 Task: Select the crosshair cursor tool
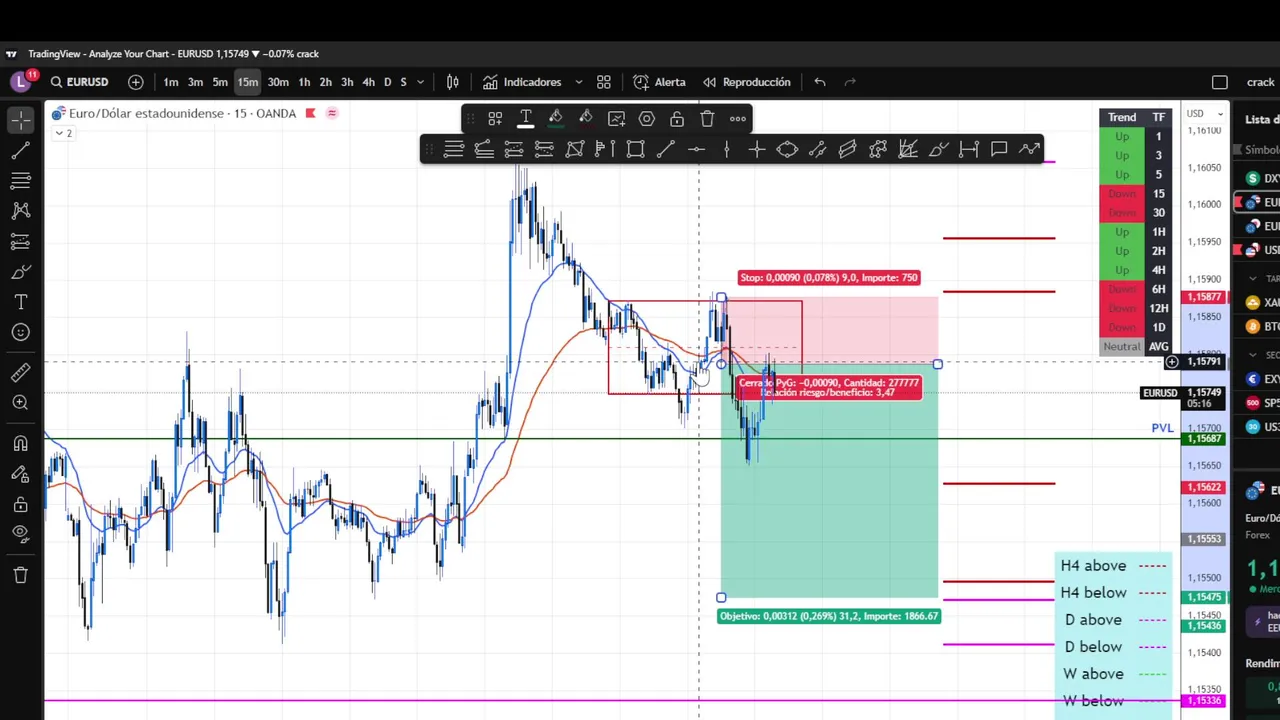[20, 120]
